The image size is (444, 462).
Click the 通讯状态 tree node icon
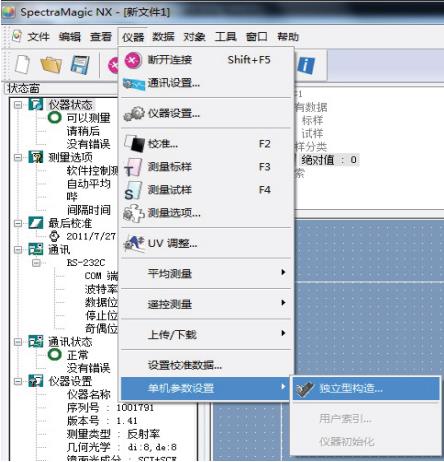[36, 342]
